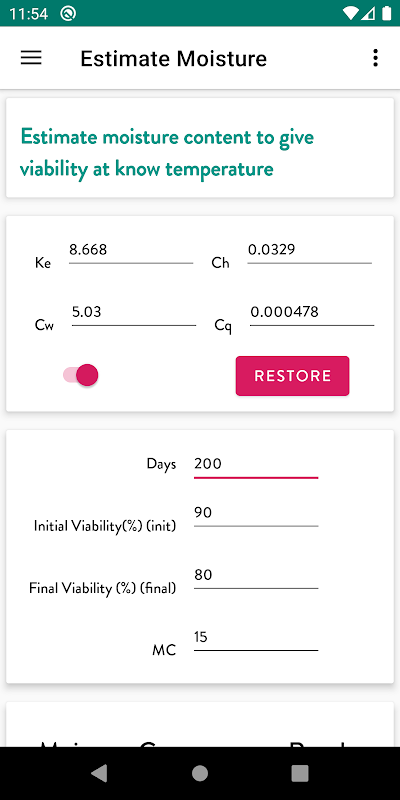Screen dimensions: 400x800
Task: Edit the Cw field showing 5.03
Action: (134, 313)
